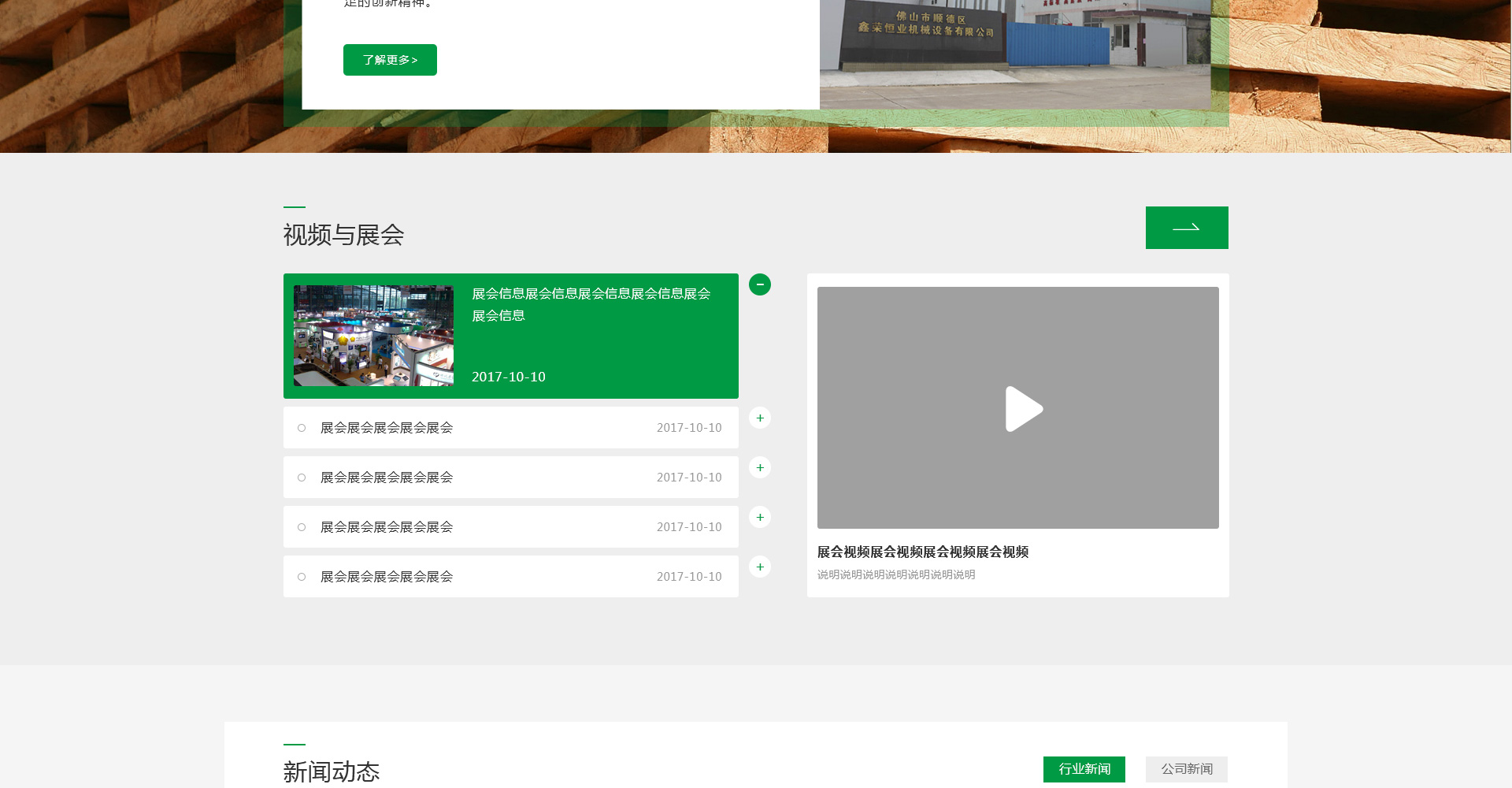This screenshot has width=1512, height=788.
Task: Click the 2017-10-10 date in green card
Action: (x=508, y=377)
